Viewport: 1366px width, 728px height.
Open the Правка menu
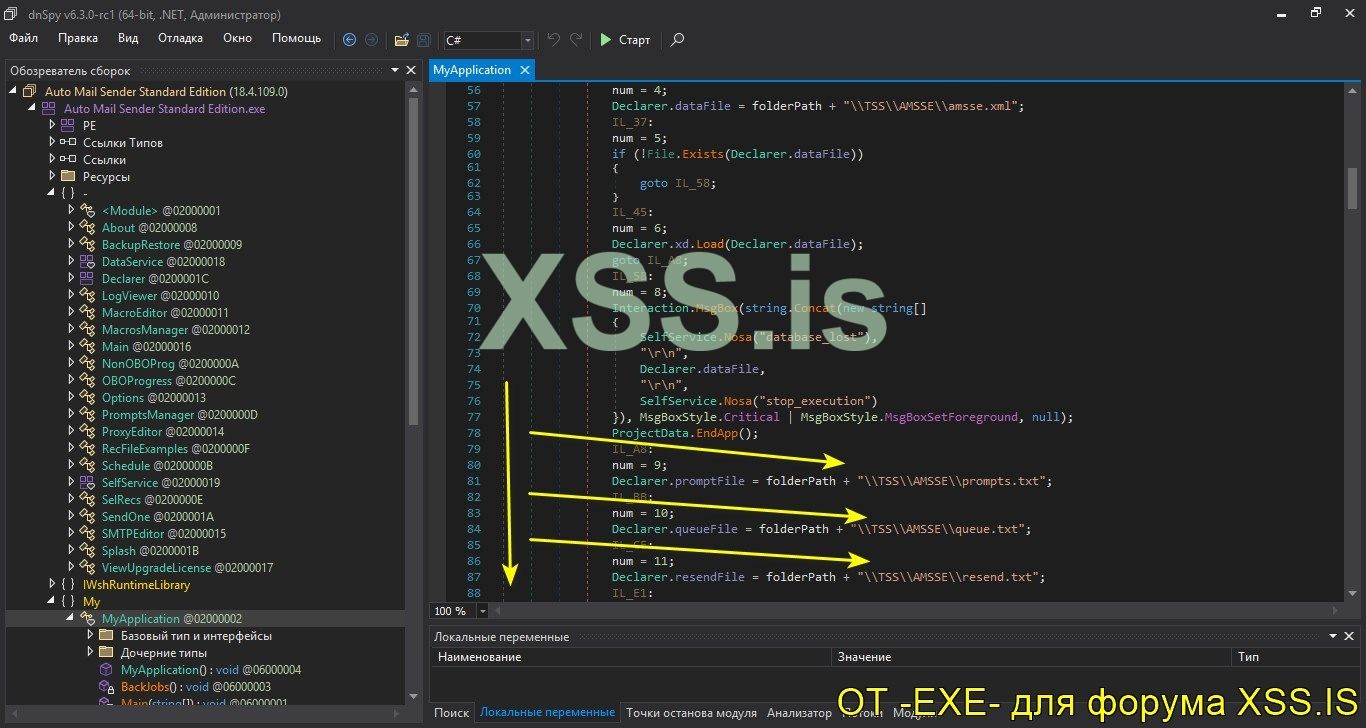78,38
